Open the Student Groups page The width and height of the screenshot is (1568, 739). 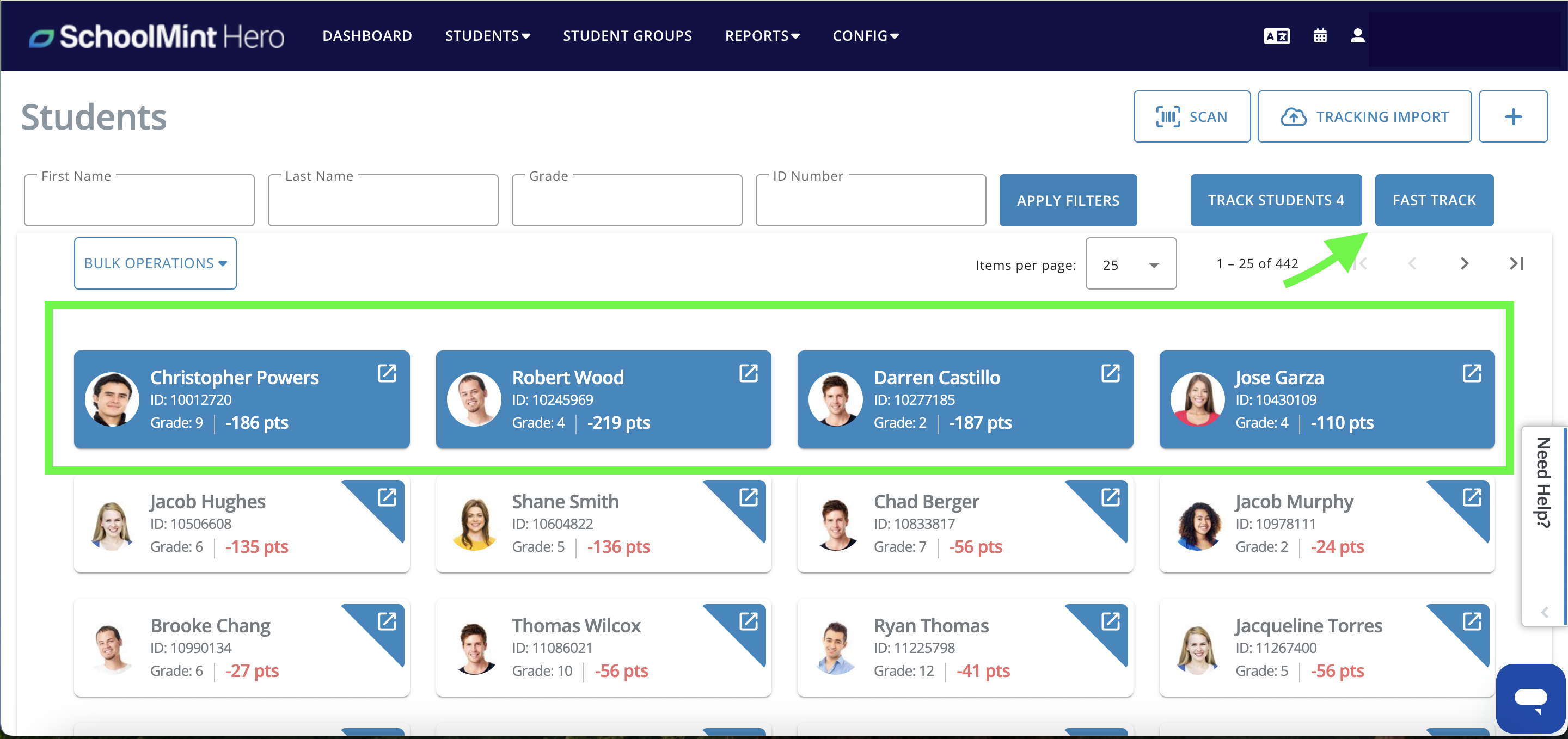coord(627,36)
